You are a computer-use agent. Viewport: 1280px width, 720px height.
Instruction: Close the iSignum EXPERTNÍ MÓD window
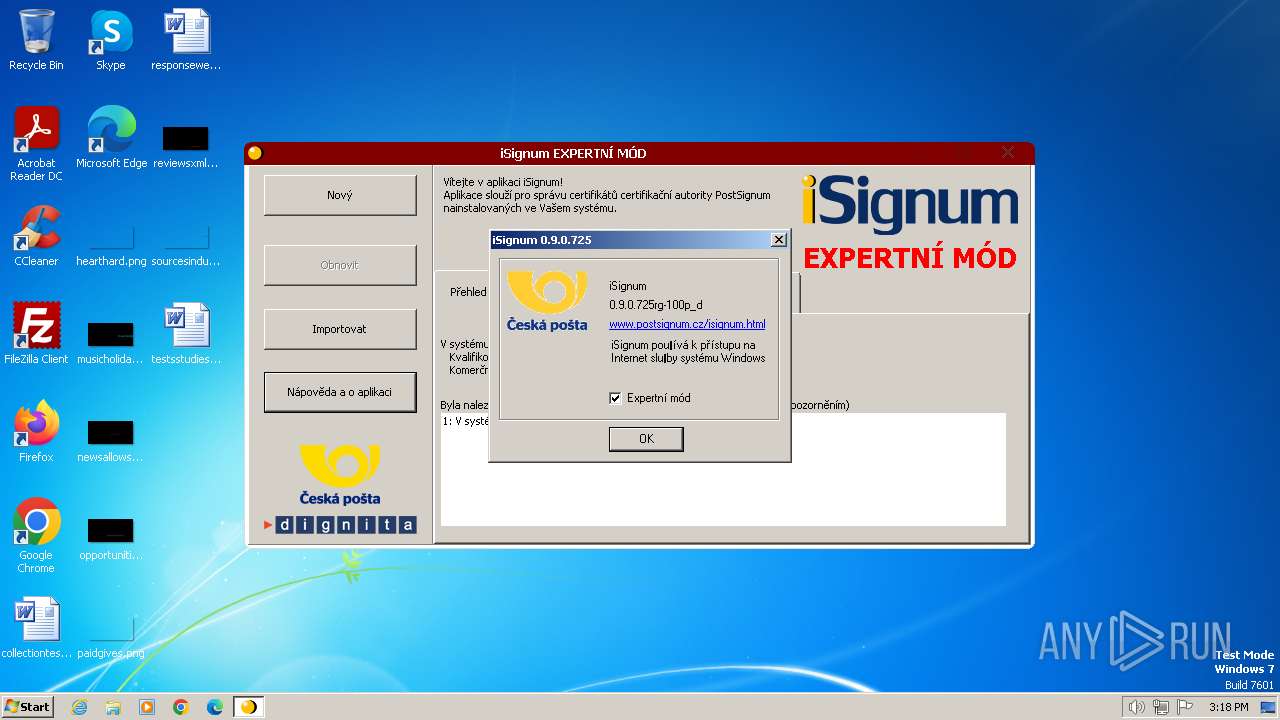coord(1008,153)
